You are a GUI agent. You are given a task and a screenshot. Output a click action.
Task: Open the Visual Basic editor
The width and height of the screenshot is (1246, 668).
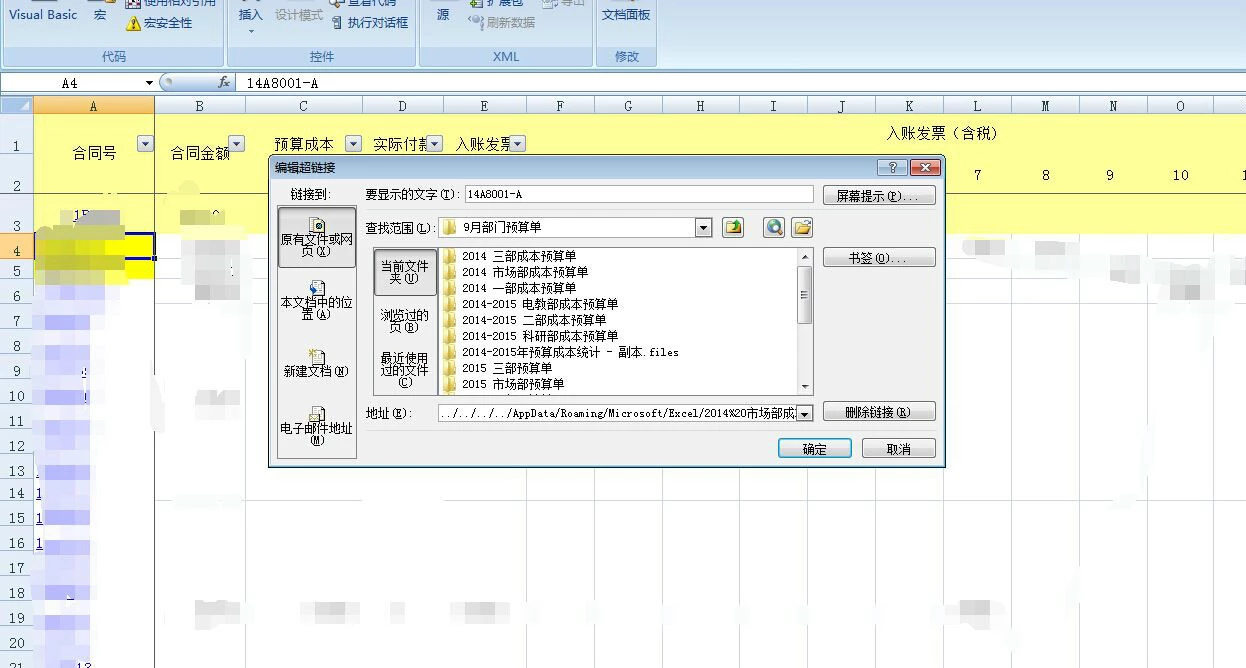click(43, 15)
